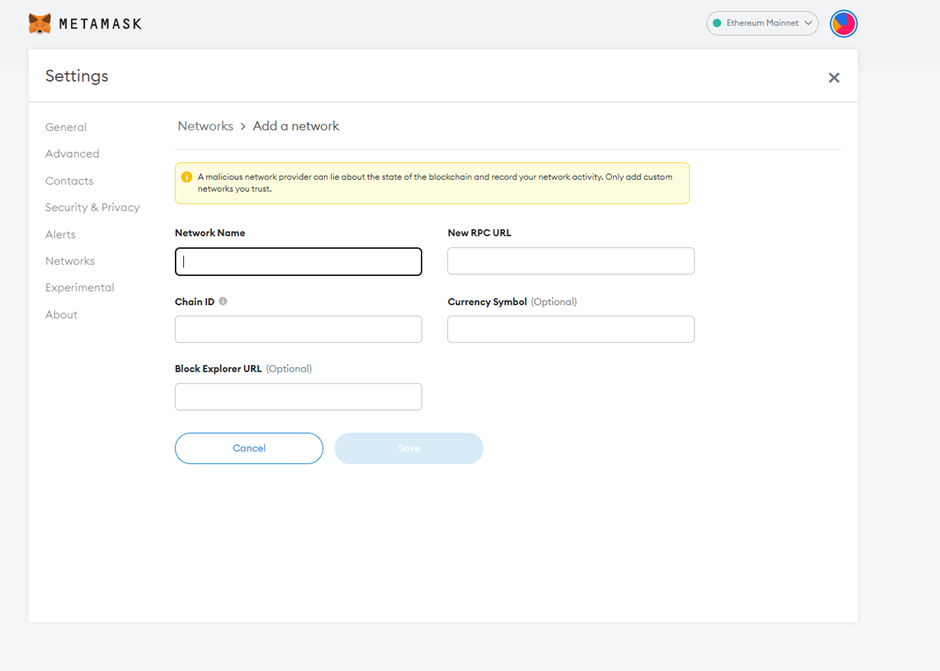Click the breadcrumb chevron separator
Screen dimensions: 940x671
pos(243,127)
